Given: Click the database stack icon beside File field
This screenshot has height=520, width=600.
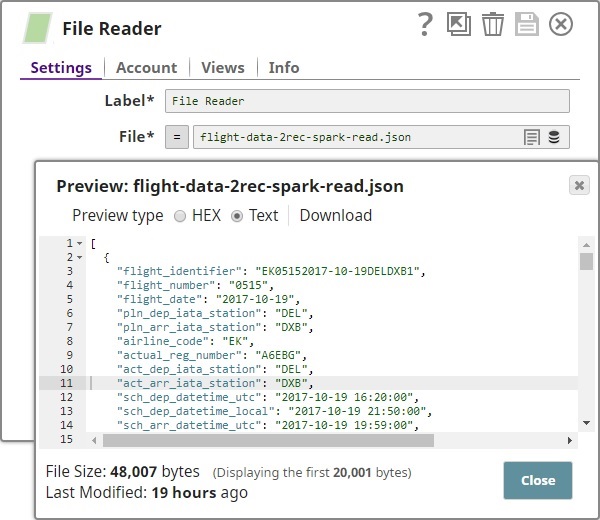Looking at the screenshot, I should [554, 137].
